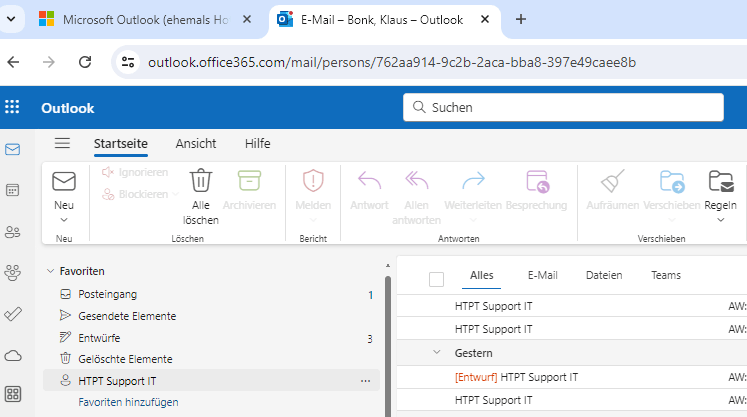The height and width of the screenshot is (417, 747).
Task: Reload the page in browser
Action: tap(85, 62)
